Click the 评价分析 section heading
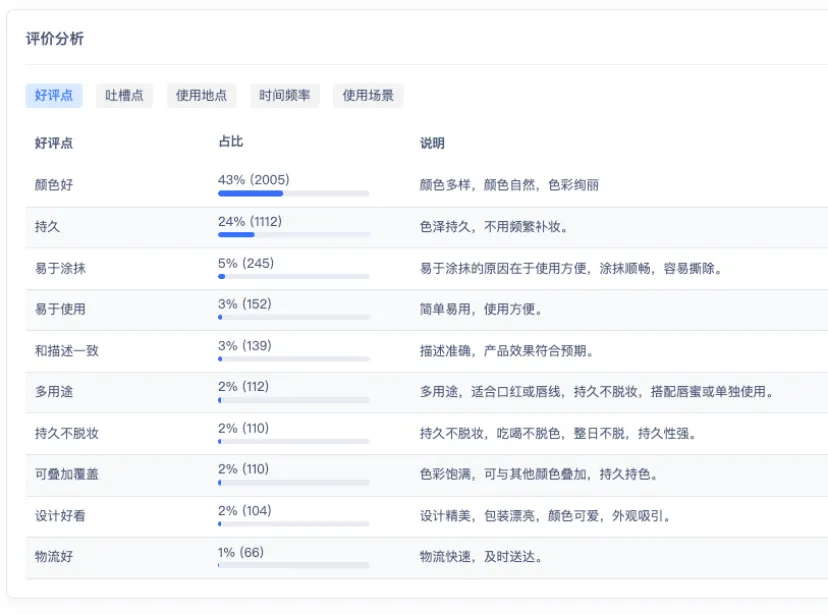828x615 pixels. (55, 39)
